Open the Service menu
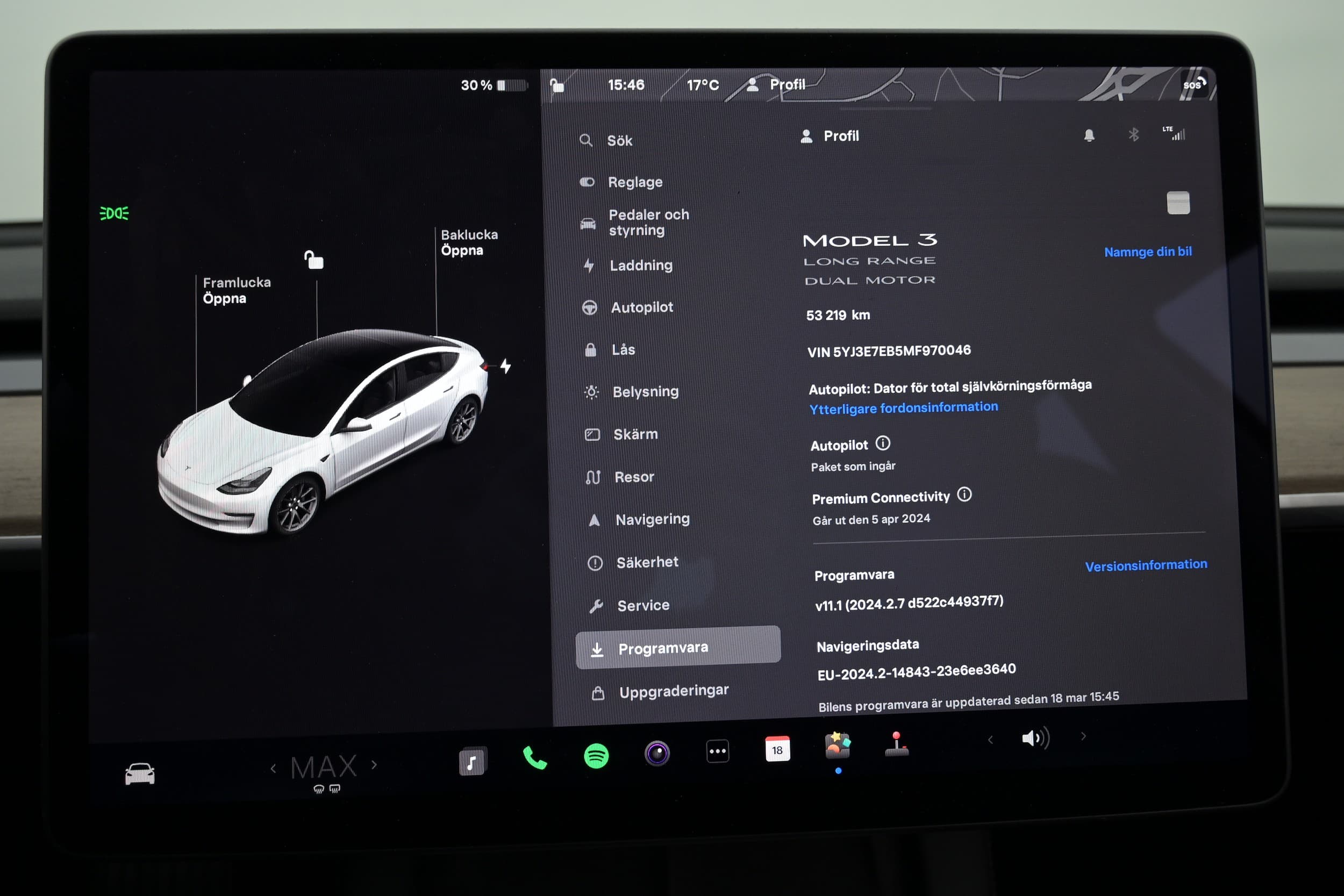1344x896 pixels. coord(628,606)
